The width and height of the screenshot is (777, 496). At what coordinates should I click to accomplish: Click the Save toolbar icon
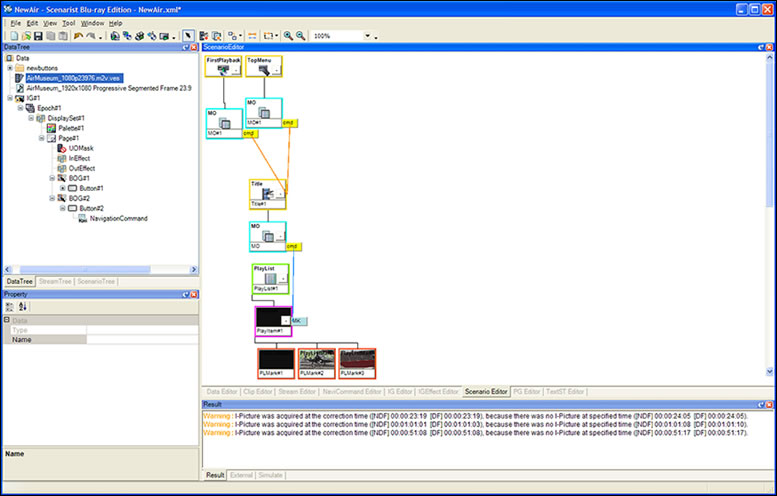coord(37,35)
